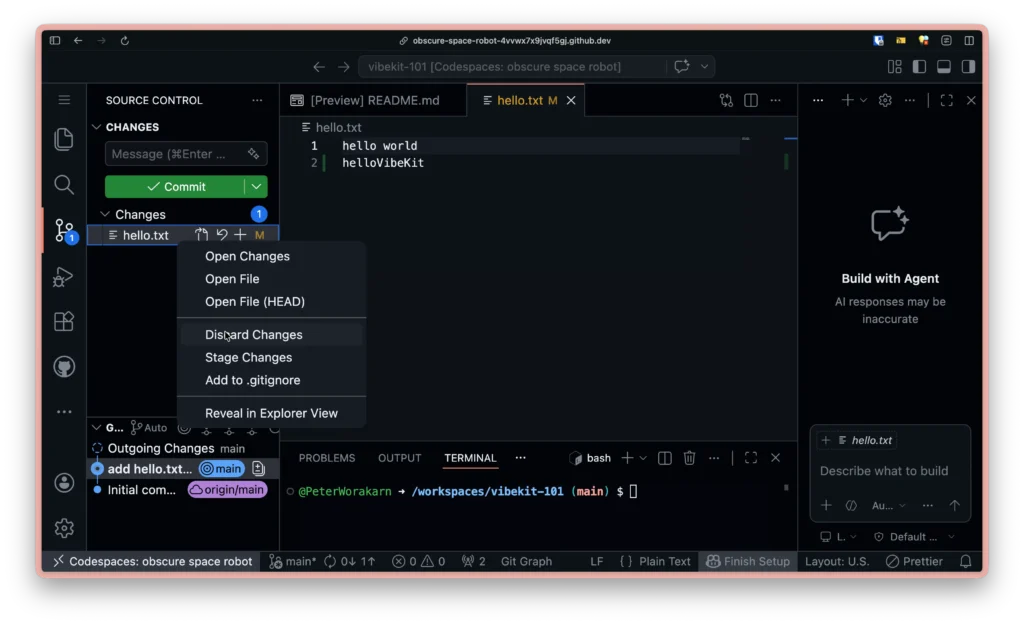Send the chat prompt with the arrow icon

coord(955,505)
